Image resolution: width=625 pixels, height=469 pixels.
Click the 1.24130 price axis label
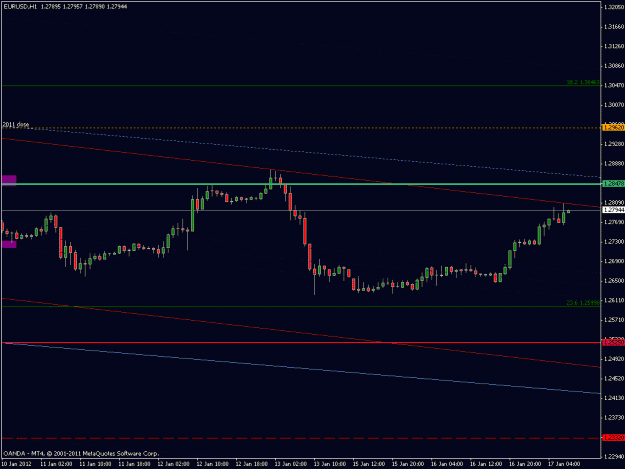coord(614,398)
